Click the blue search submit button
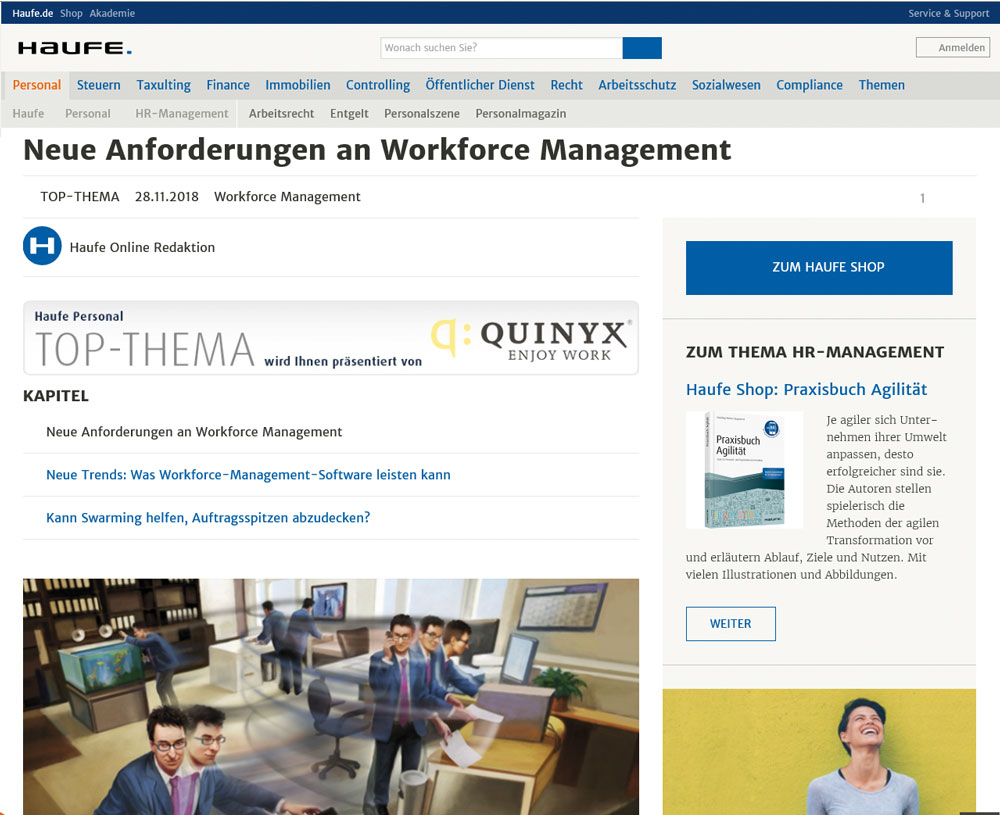1000x815 pixels. tap(641, 48)
